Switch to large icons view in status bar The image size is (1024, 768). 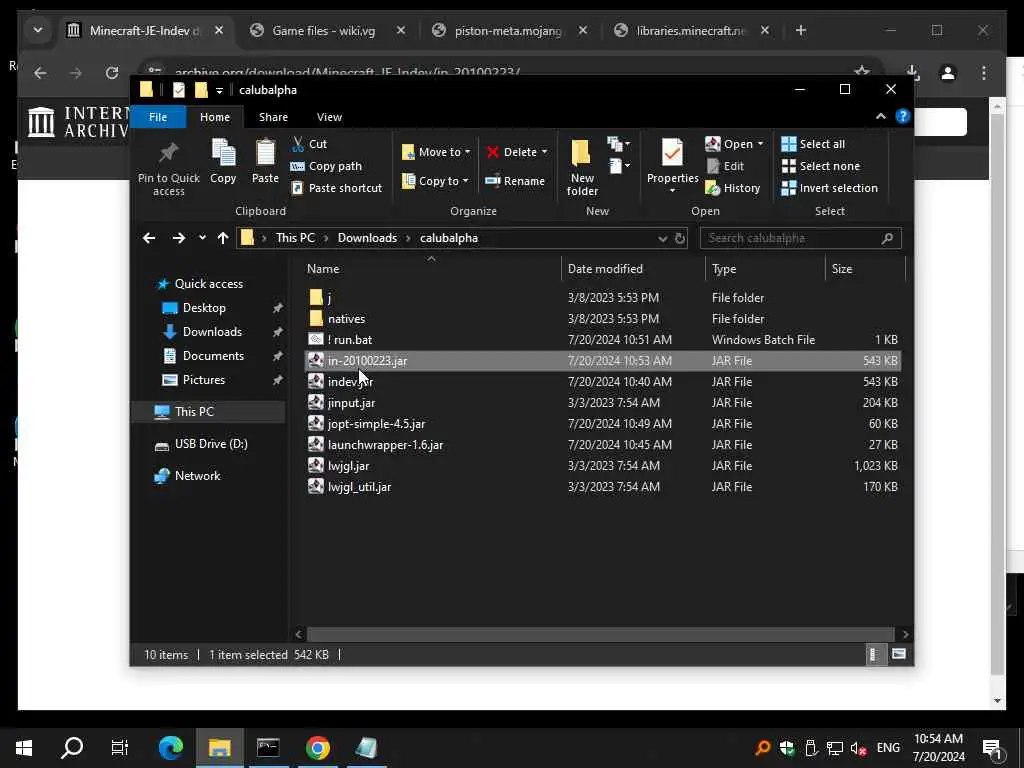click(x=899, y=654)
